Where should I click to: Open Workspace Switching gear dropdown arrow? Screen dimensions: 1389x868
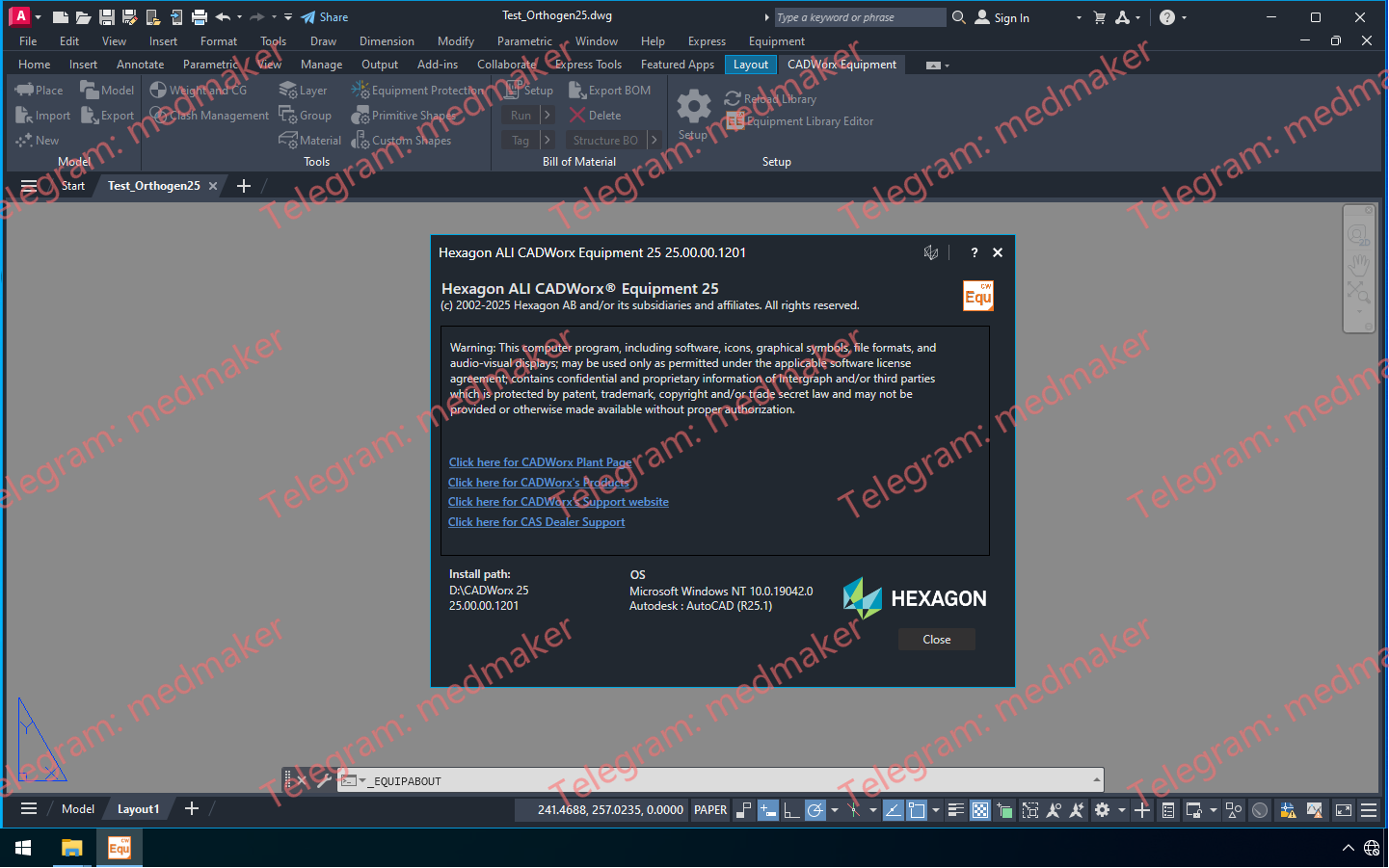tap(1121, 810)
